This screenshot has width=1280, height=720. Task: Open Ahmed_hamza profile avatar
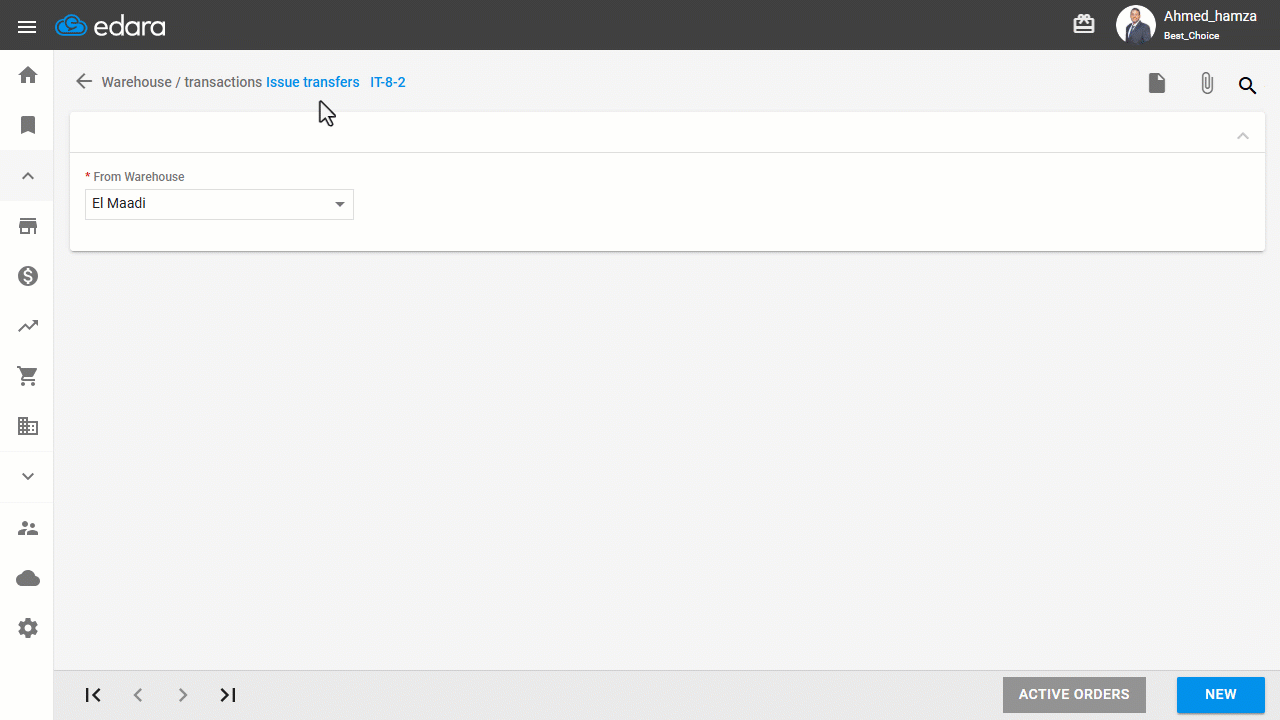coord(1136,25)
